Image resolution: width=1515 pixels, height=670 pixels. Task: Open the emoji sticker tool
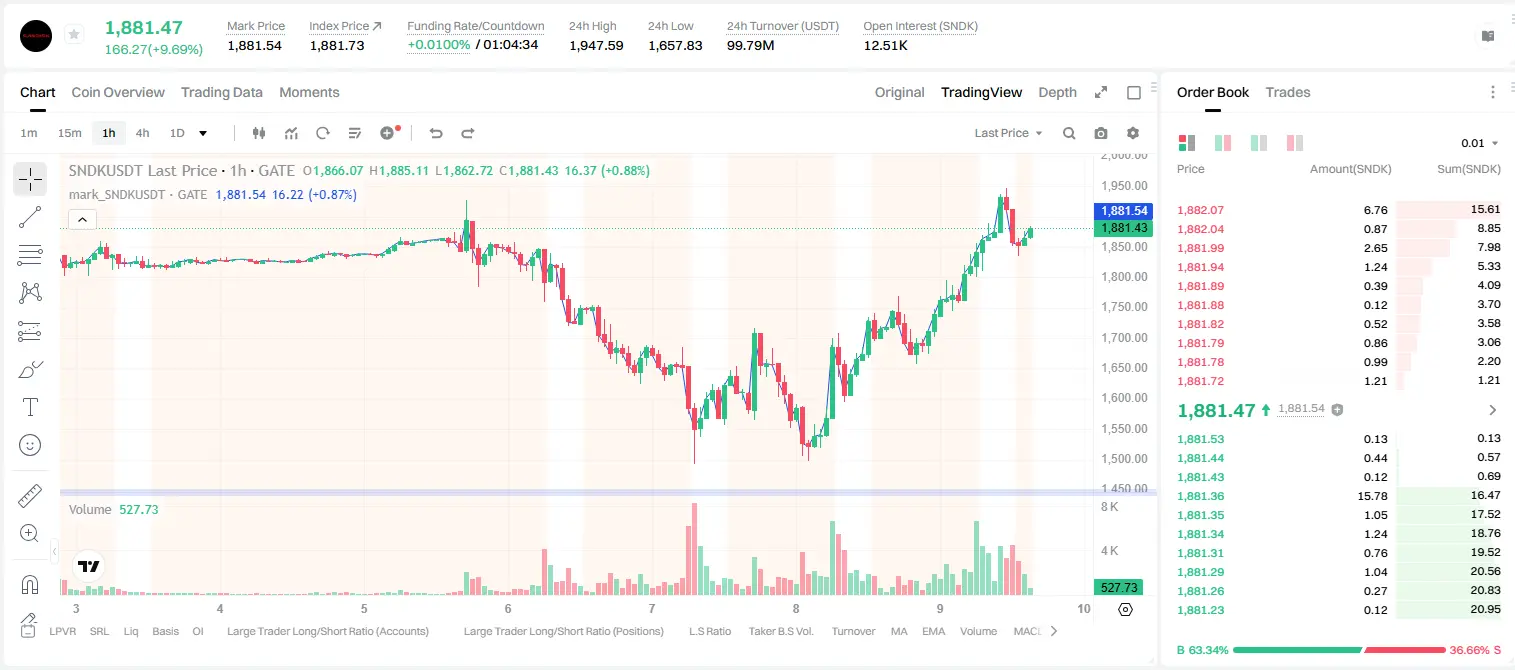pos(30,445)
